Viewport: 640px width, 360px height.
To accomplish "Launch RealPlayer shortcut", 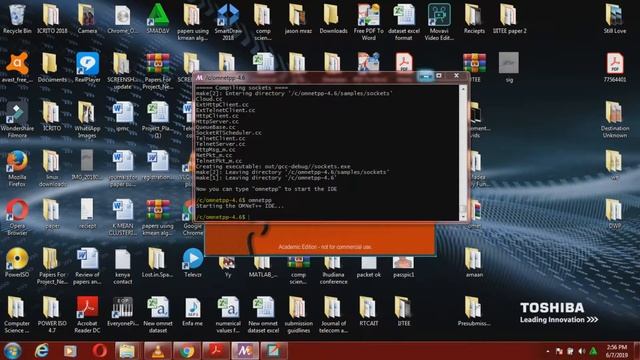I will tap(87, 68).
